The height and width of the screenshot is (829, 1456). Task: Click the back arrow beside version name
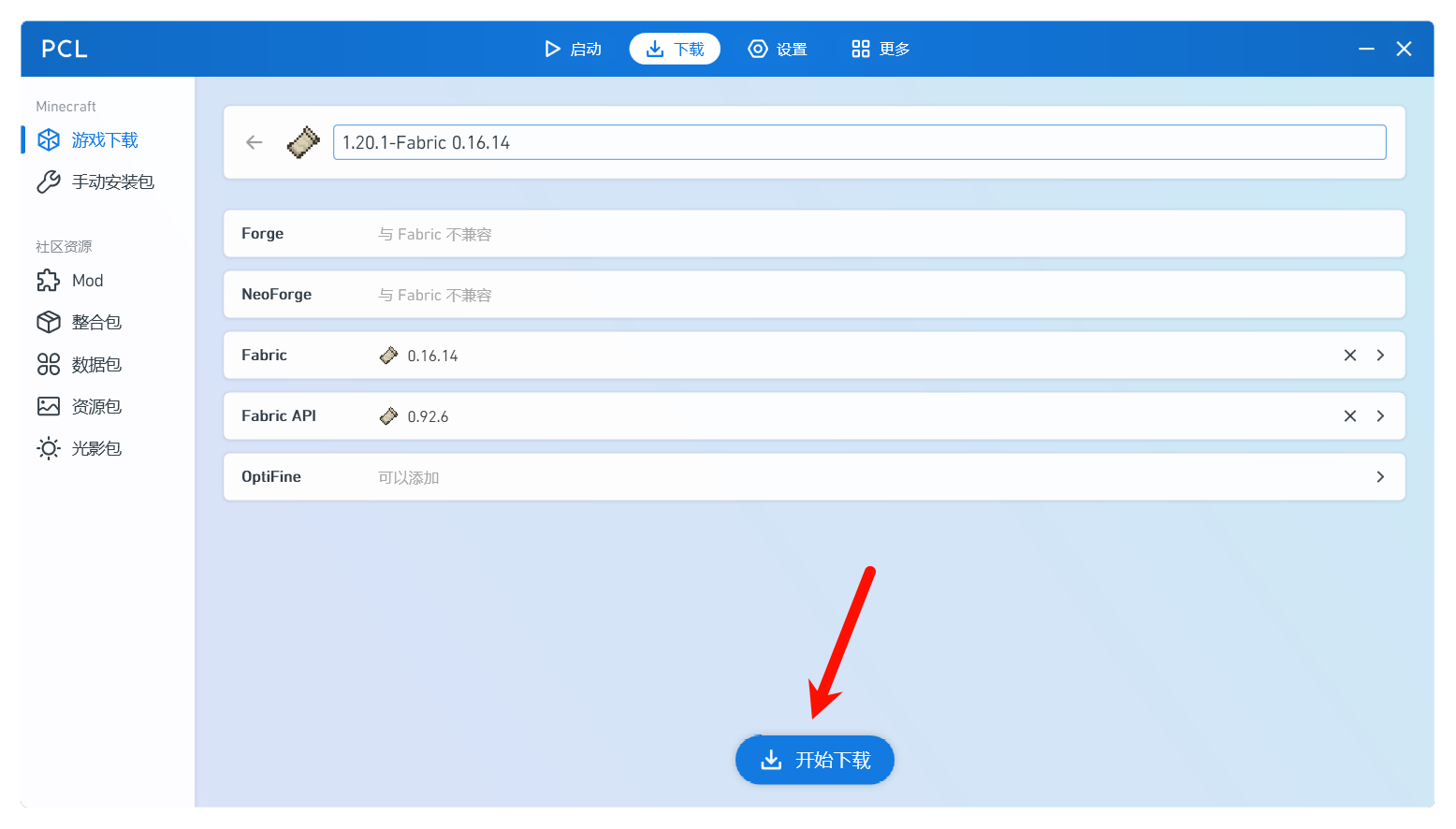[255, 142]
